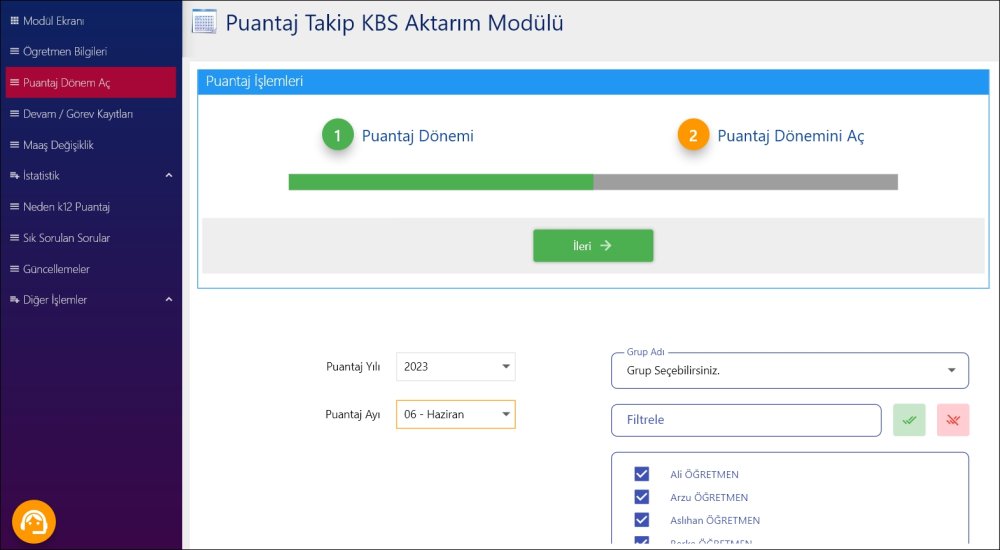
Task: Uncheck Aslıhan ÖĞRETMEN checkbox
Action: (x=642, y=520)
